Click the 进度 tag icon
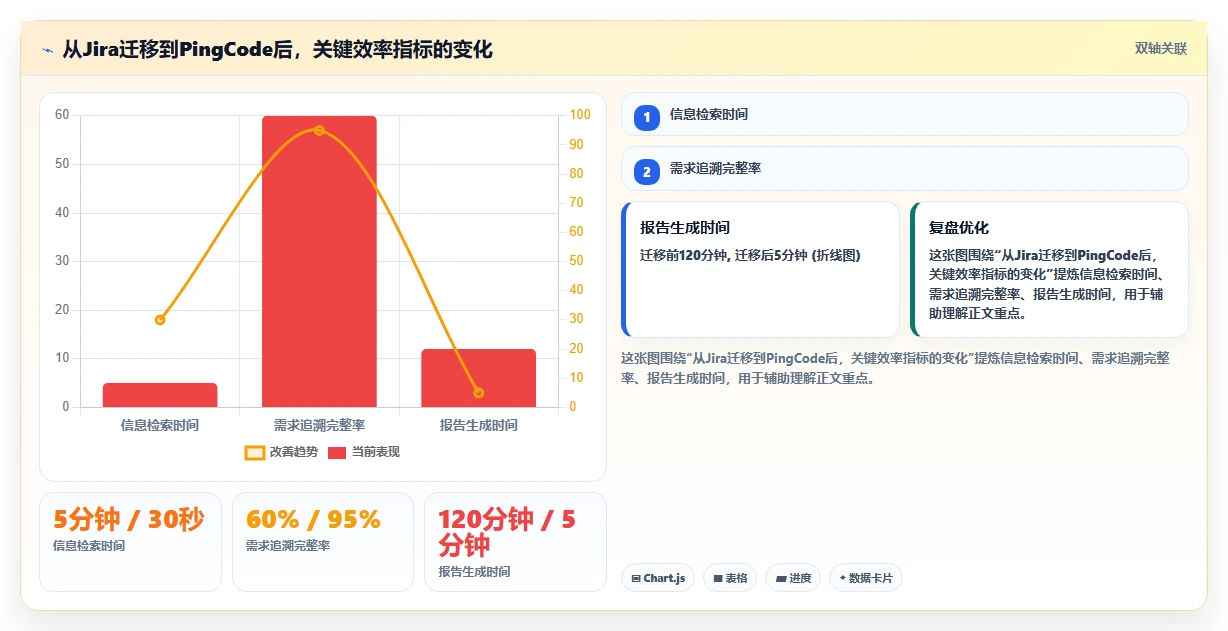The height and width of the screenshot is (631, 1228). tap(781, 579)
